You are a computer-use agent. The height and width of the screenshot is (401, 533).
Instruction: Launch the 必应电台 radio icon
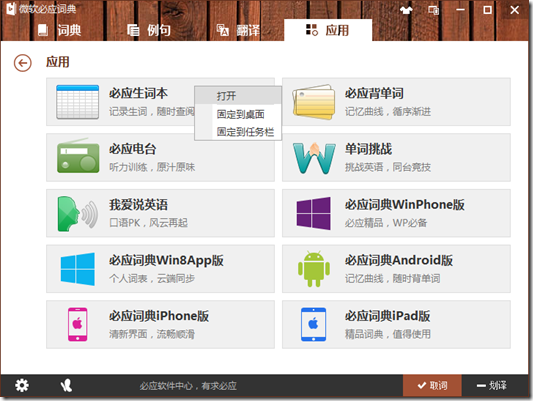78,156
